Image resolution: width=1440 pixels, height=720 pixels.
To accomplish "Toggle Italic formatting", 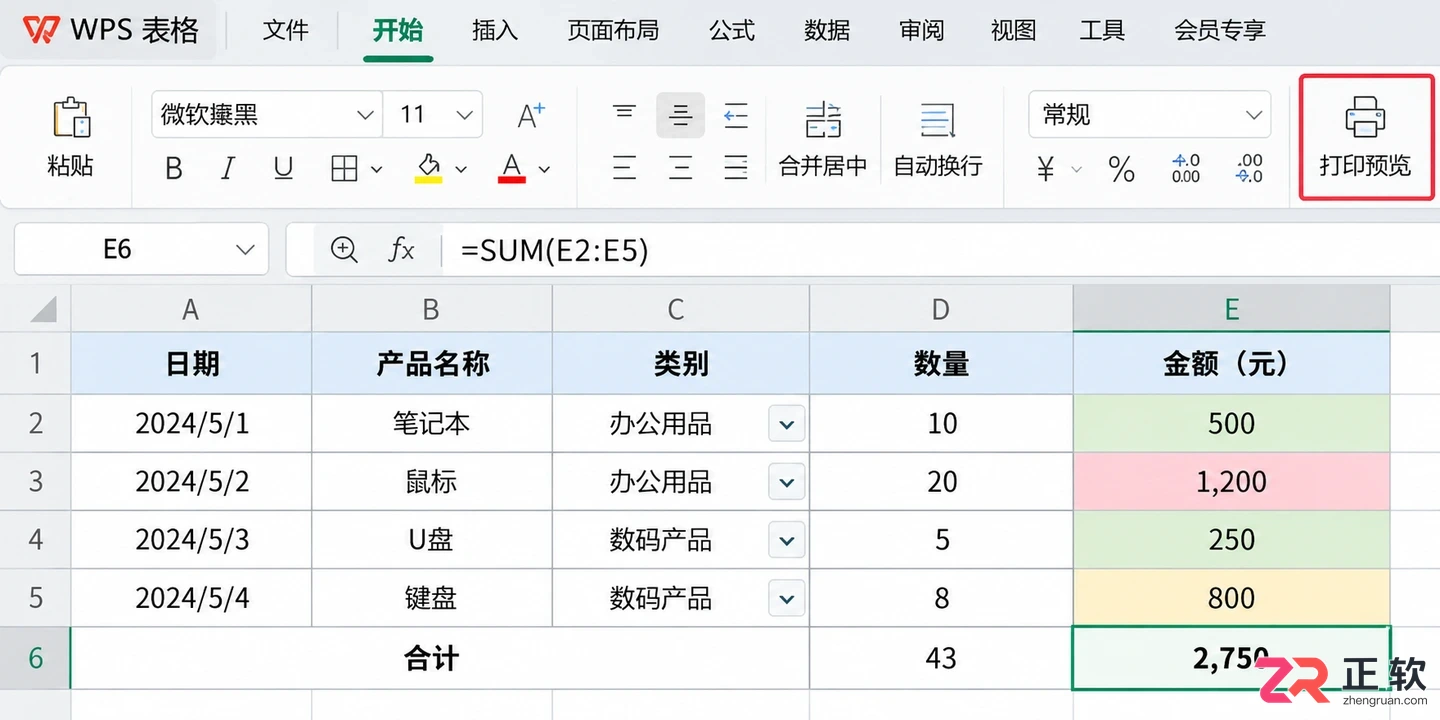I will 228,169.
